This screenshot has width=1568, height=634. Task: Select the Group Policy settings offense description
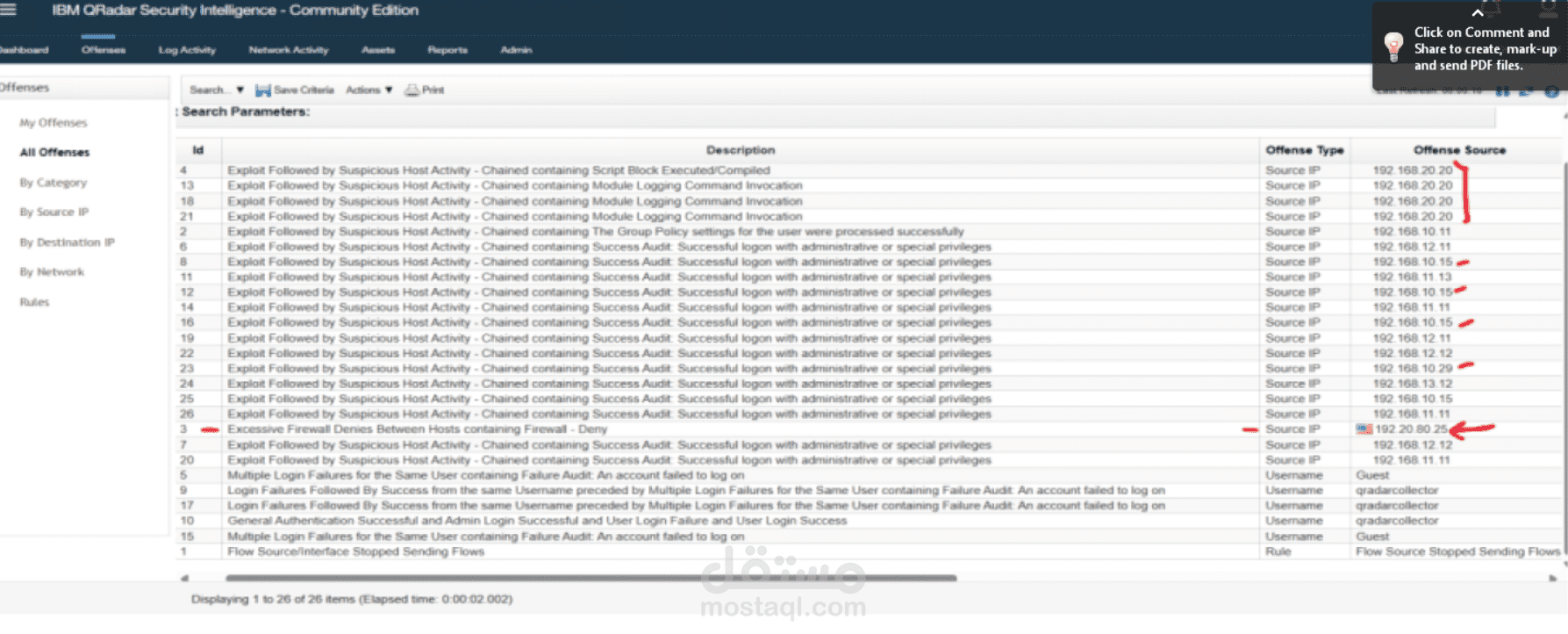click(x=596, y=232)
